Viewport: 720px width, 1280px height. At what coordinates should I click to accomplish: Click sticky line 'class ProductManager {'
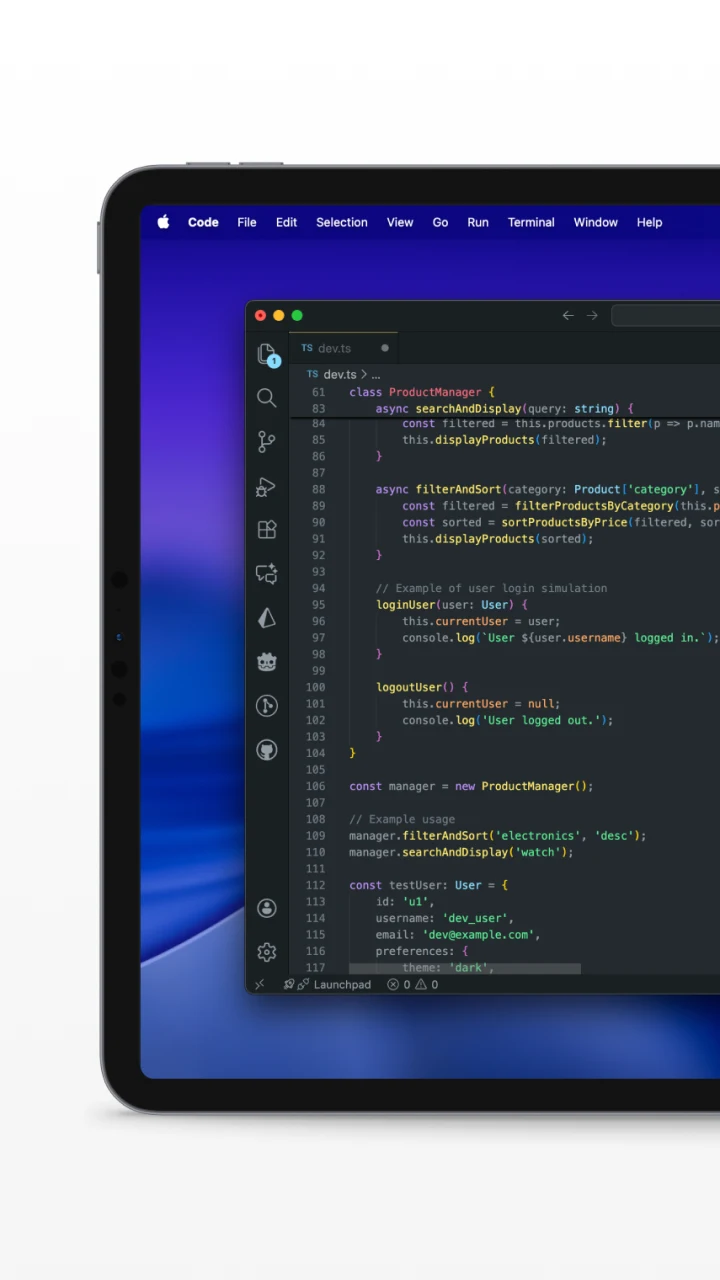click(x=422, y=392)
